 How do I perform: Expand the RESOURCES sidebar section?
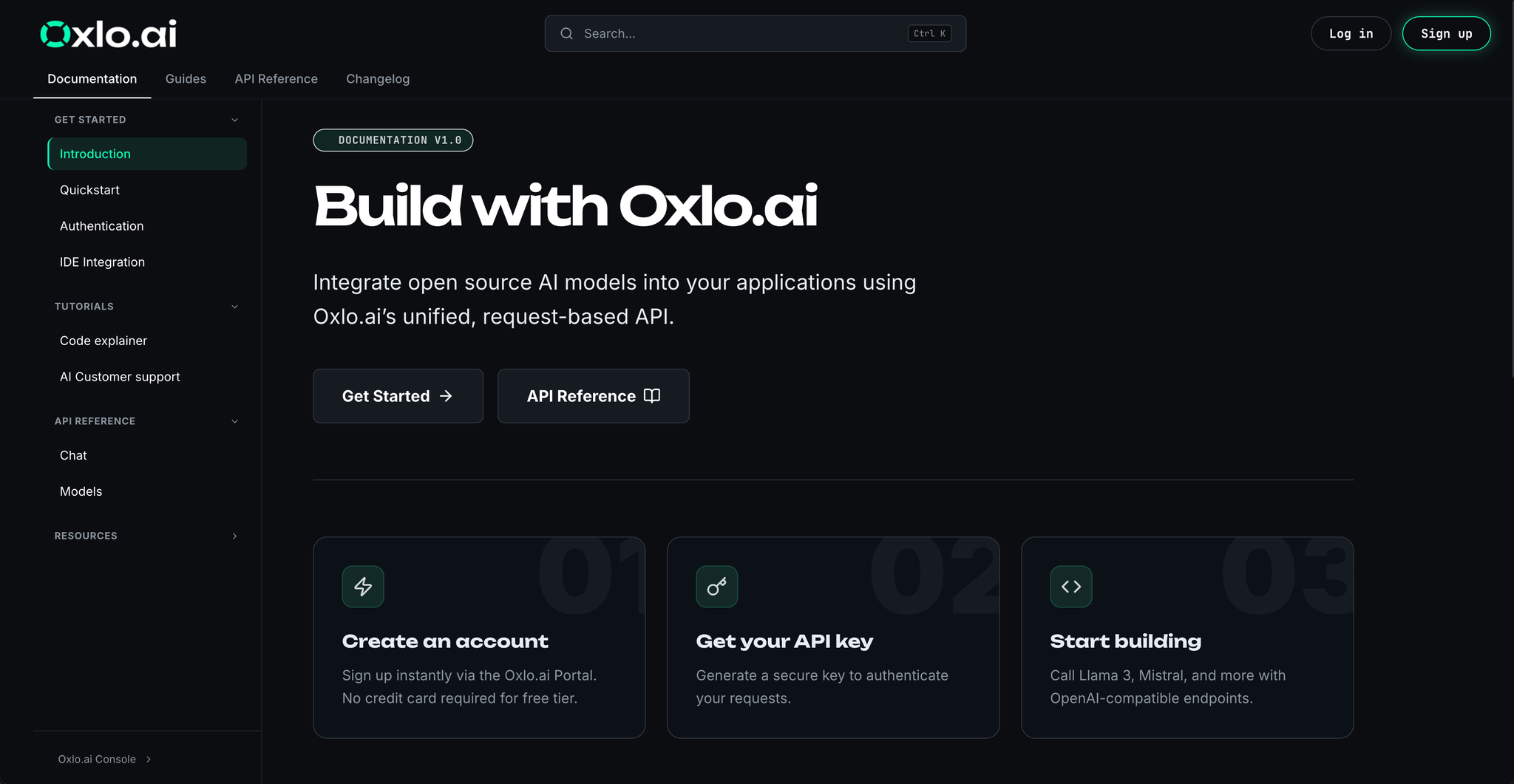click(234, 536)
